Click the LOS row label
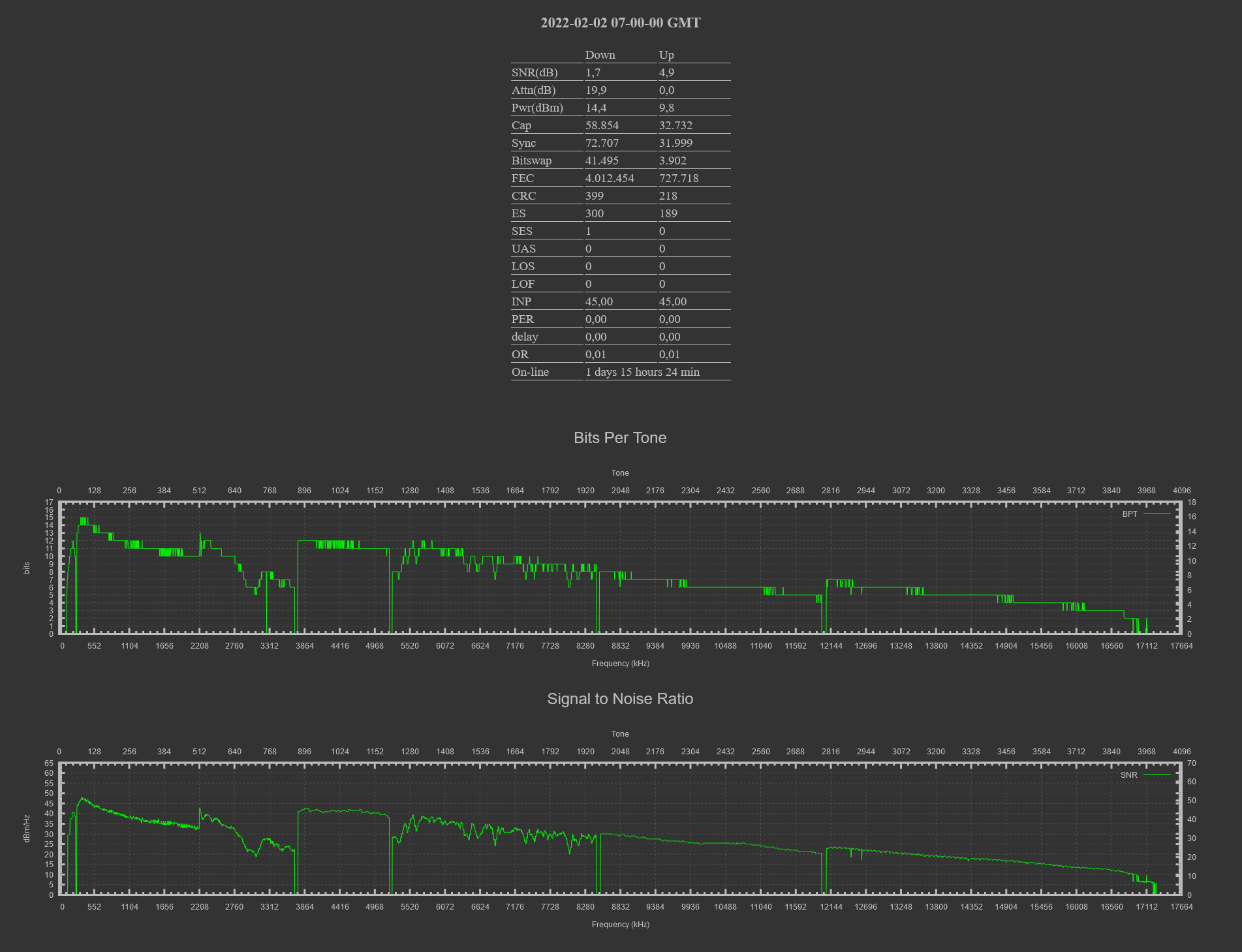Screen dimensions: 1242x952 (x=523, y=266)
